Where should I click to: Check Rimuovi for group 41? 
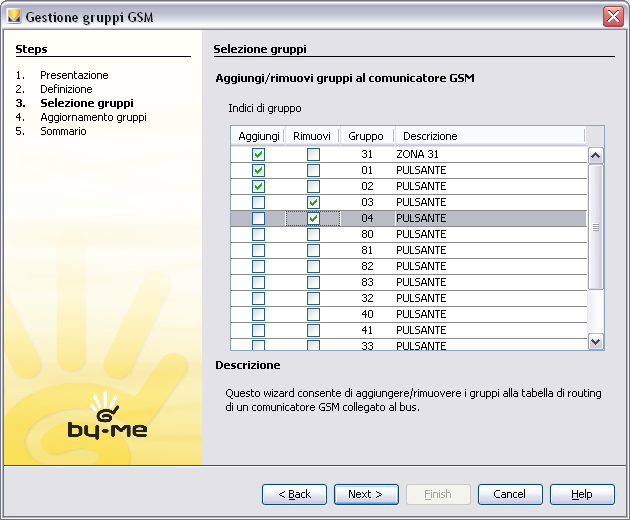click(313, 330)
